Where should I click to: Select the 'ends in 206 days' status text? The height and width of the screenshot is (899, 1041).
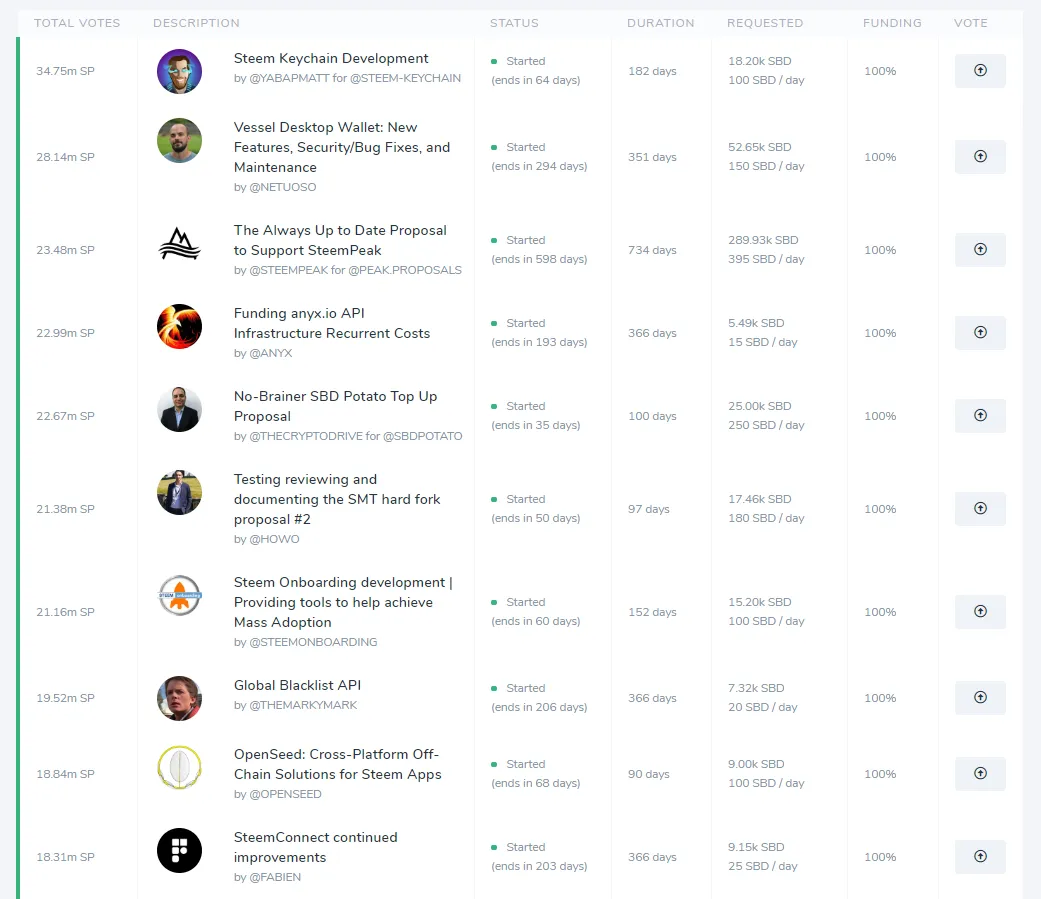click(539, 707)
